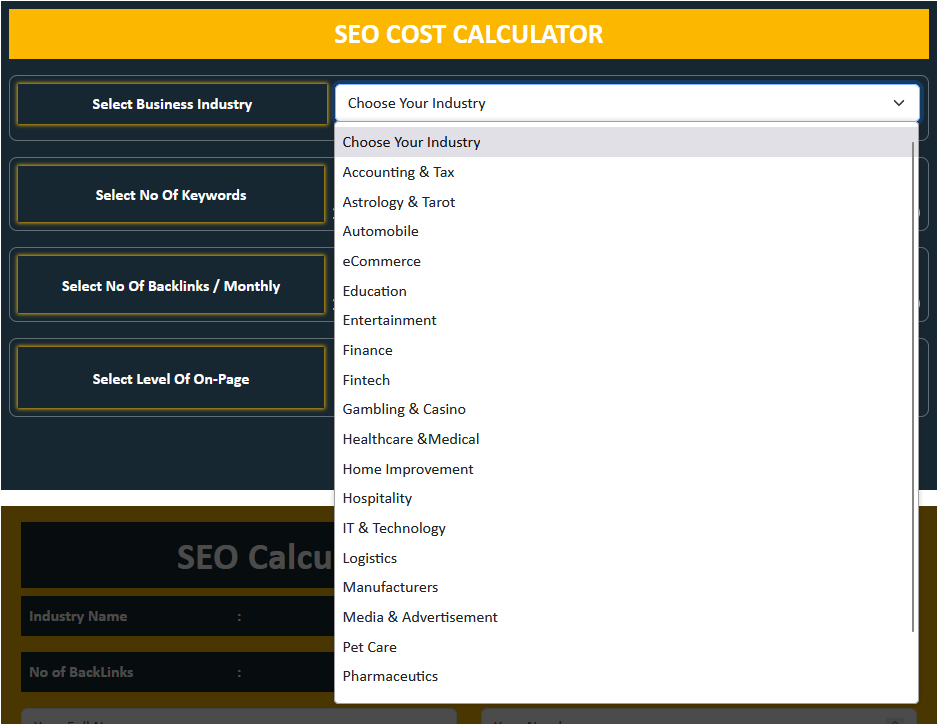Screen dimensions: 938x724
Task: Select Hospitality industry option
Action: (377, 498)
